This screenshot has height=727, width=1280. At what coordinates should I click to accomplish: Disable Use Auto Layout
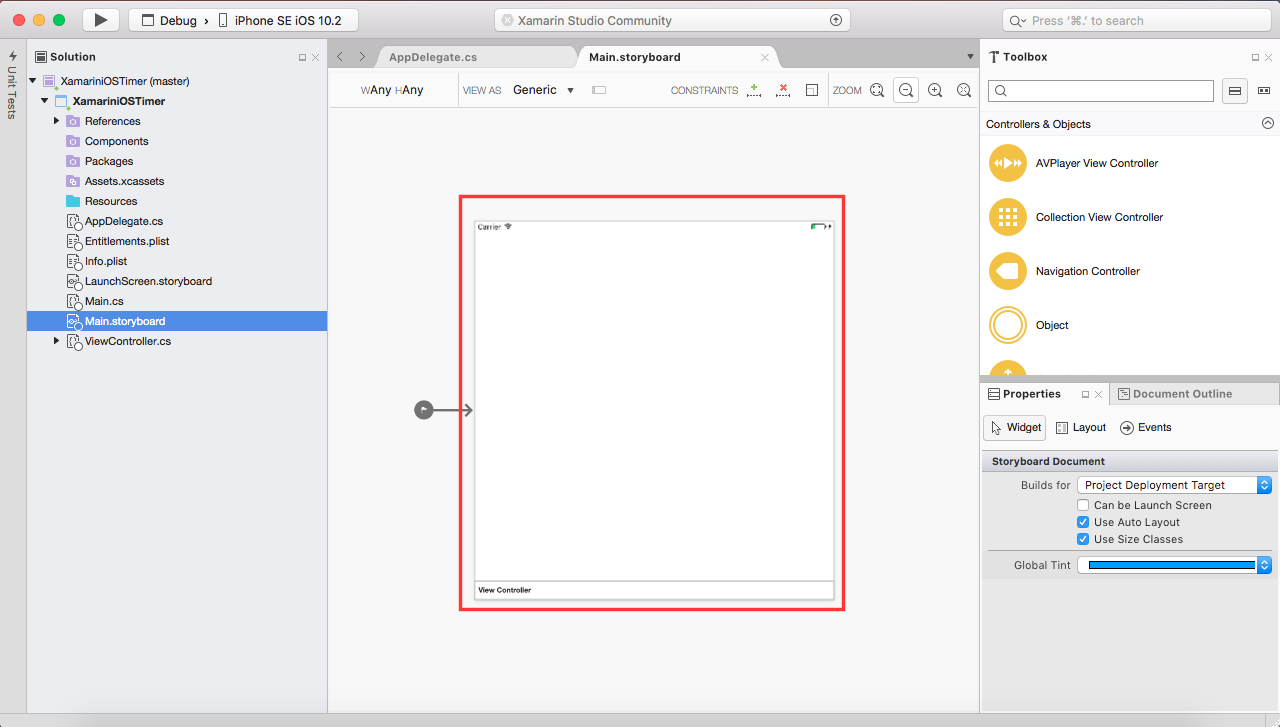[1083, 522]
